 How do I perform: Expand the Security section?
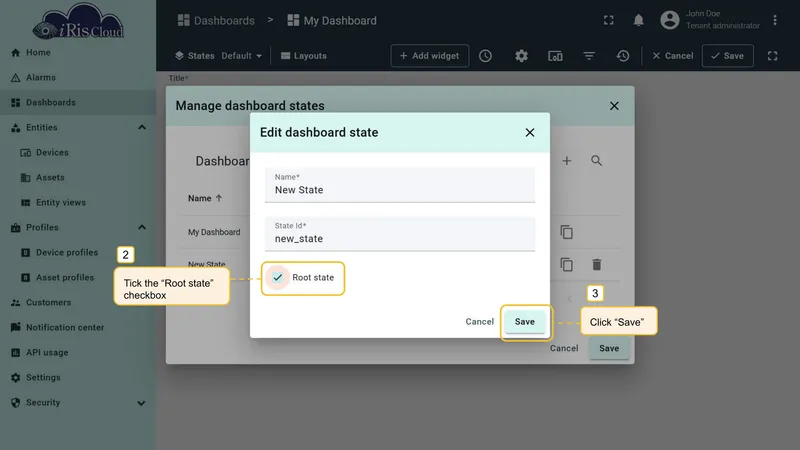pos(141,403)
